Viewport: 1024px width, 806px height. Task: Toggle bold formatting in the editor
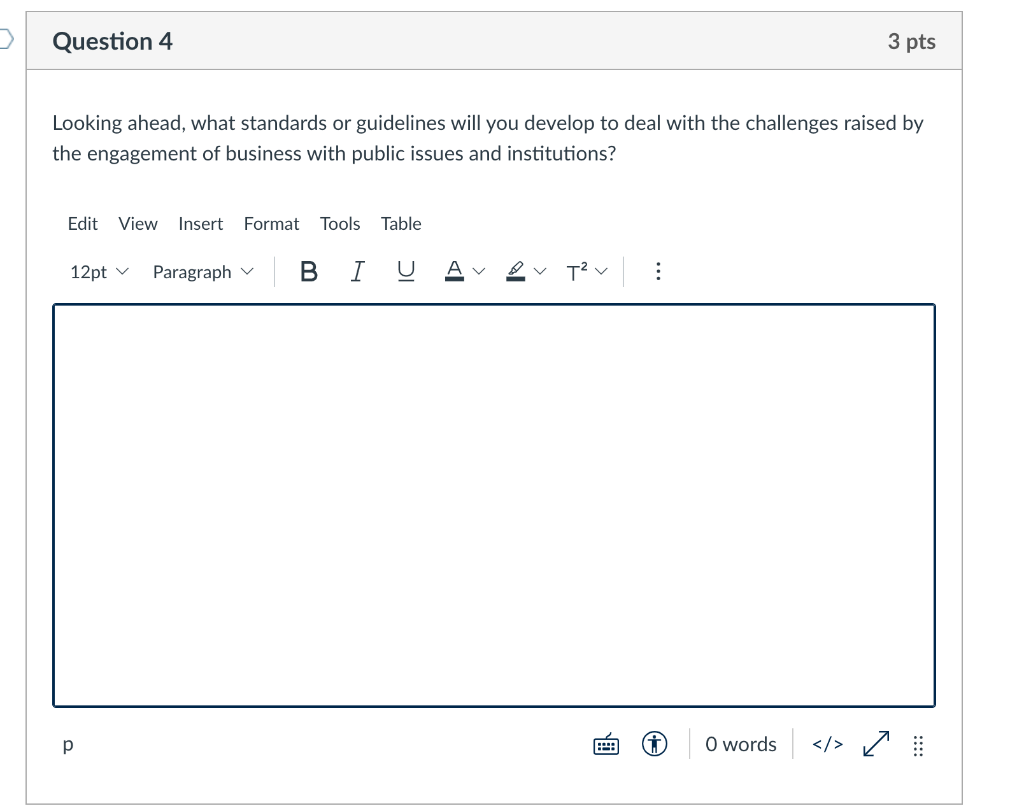click(308, 271)
